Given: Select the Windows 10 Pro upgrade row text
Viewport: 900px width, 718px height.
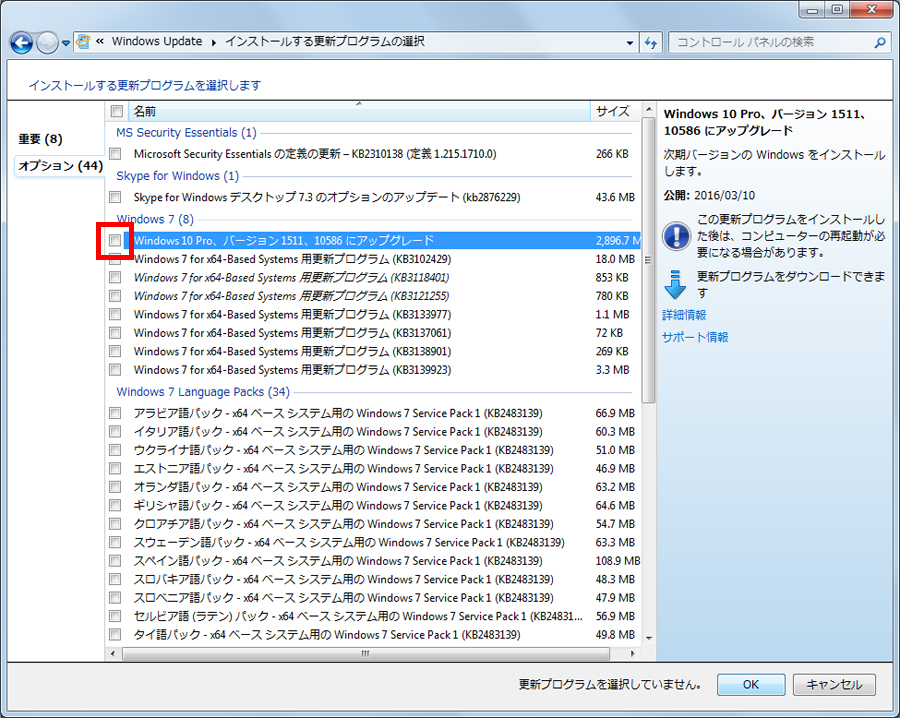Looking at the screenshot, I should point(284,240).
